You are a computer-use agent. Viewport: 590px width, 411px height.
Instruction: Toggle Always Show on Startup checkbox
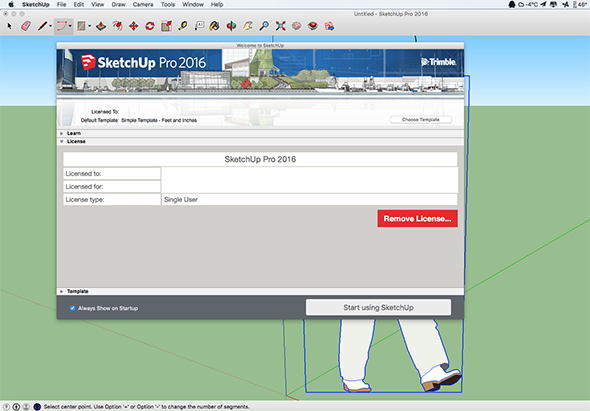pos(73,308)
